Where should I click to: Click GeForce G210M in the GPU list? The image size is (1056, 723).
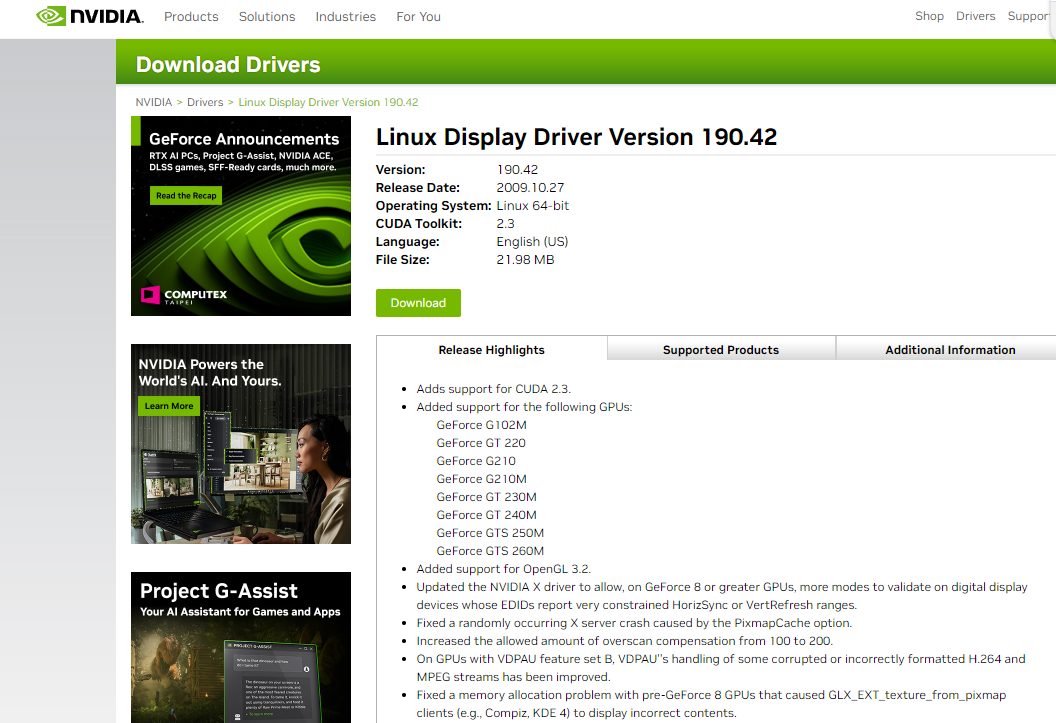(x=482, y=479)
